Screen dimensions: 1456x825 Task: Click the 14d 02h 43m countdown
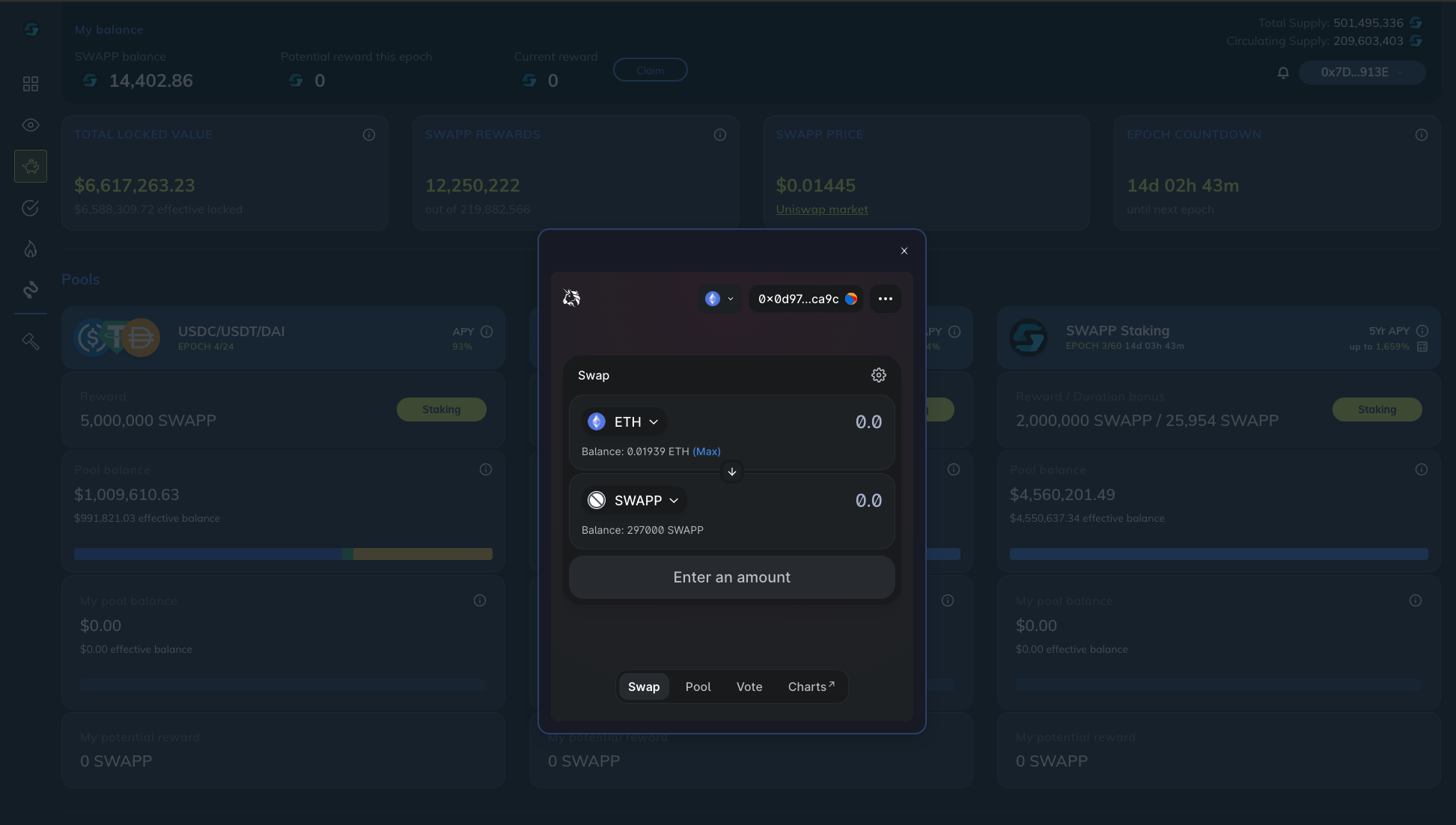click(1183, 186)
